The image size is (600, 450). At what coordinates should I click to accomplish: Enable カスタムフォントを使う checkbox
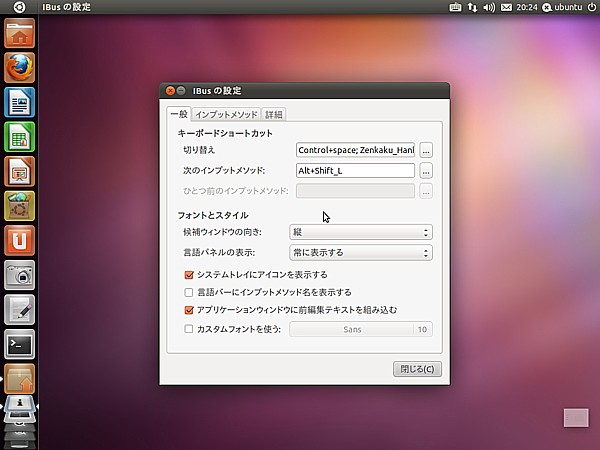pos(189,329)
